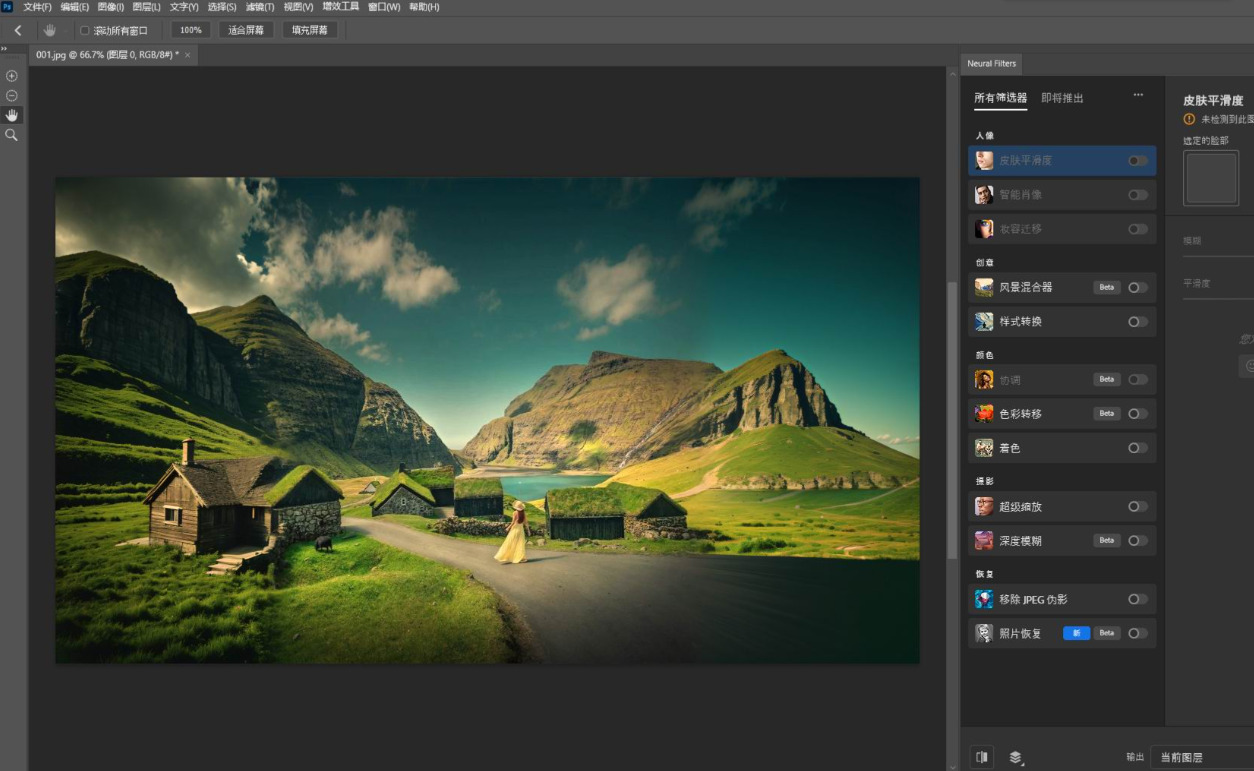Open the 图像(I) menu
This screenshot has width=1254, height=771.
tap(110, 7)
